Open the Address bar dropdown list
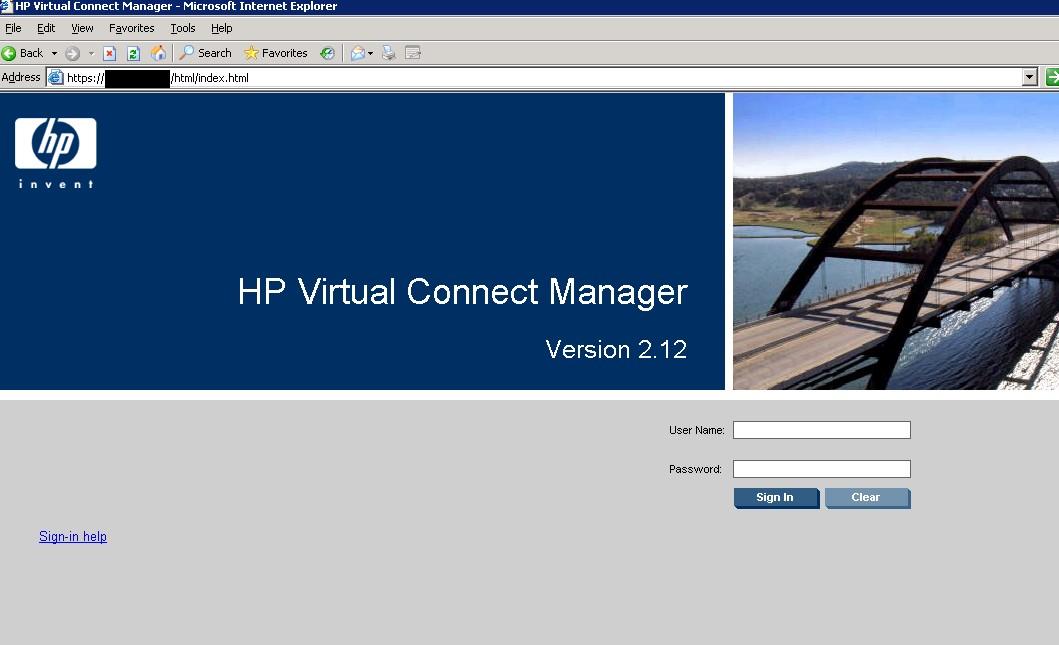 pyautogui.click(x=1031, y=77)
